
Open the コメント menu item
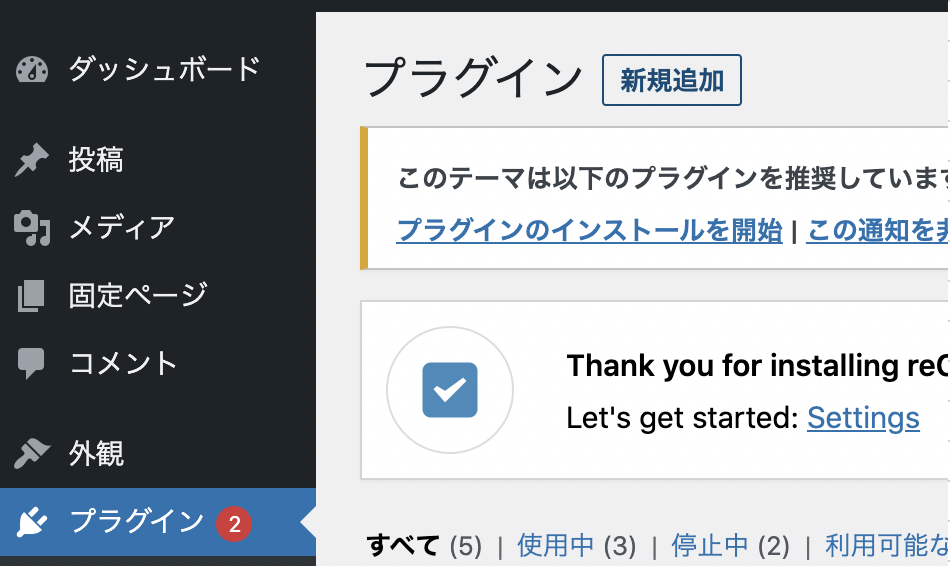pos(123,363)
